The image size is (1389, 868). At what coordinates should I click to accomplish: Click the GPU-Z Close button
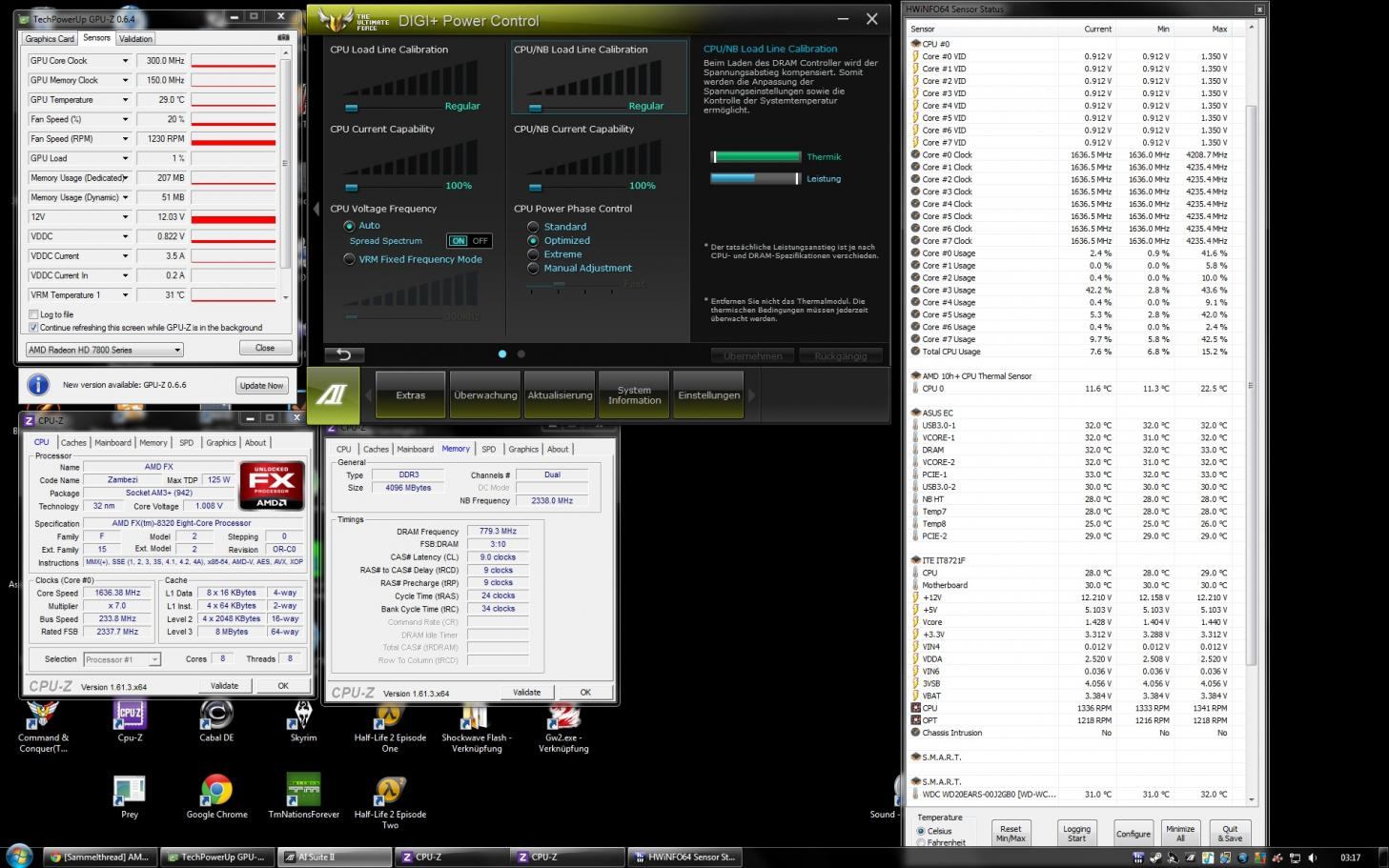click(265, 348)
